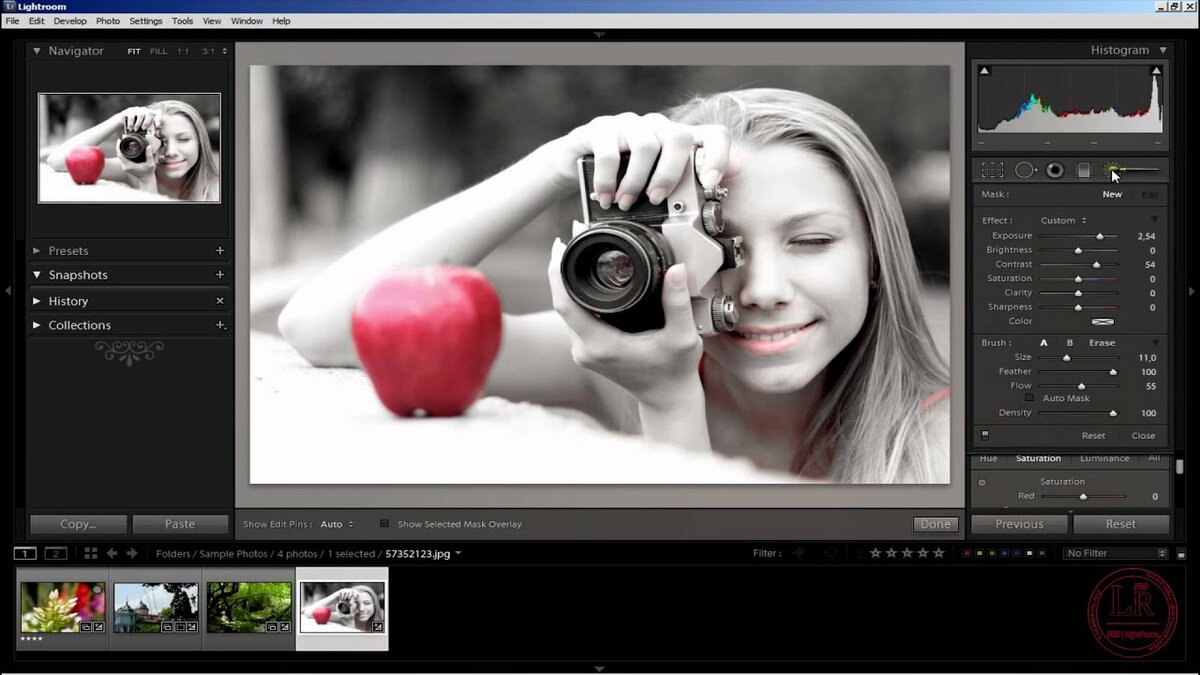Open the Photo menu
The height and width of the screenshot is (675, 1200).
108,21
